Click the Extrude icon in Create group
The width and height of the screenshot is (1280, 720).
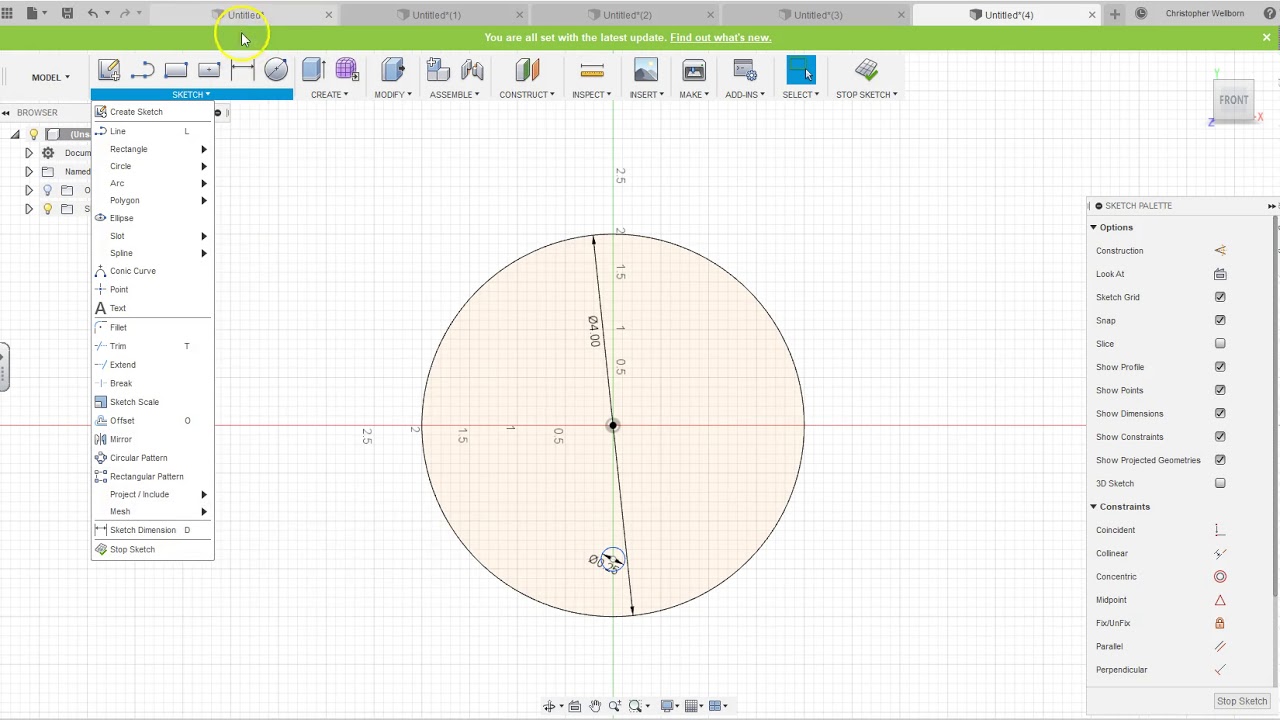pos(313,70)
